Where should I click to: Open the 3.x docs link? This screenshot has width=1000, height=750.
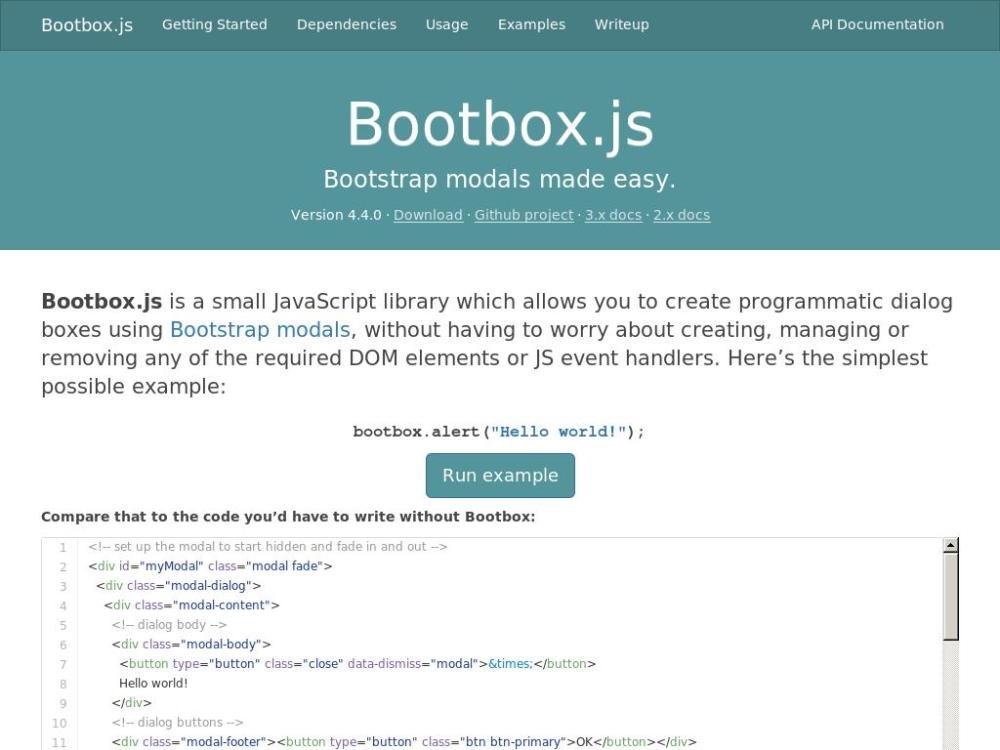point(613,215)
